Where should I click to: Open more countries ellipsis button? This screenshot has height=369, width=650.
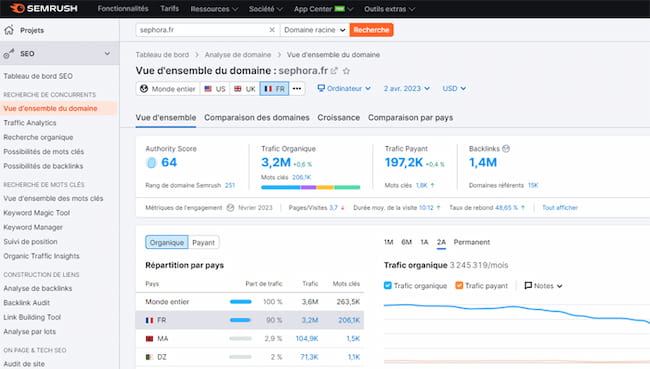tap(297, 89)
